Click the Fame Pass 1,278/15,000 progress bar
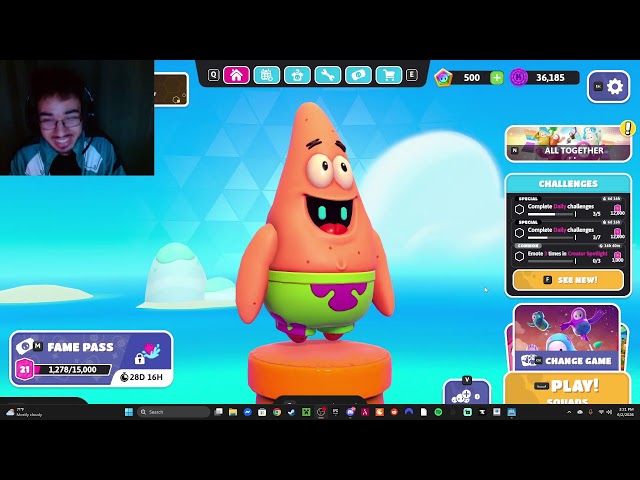Image resolution: width=640 pixels, height=480 pixels. 72,370
